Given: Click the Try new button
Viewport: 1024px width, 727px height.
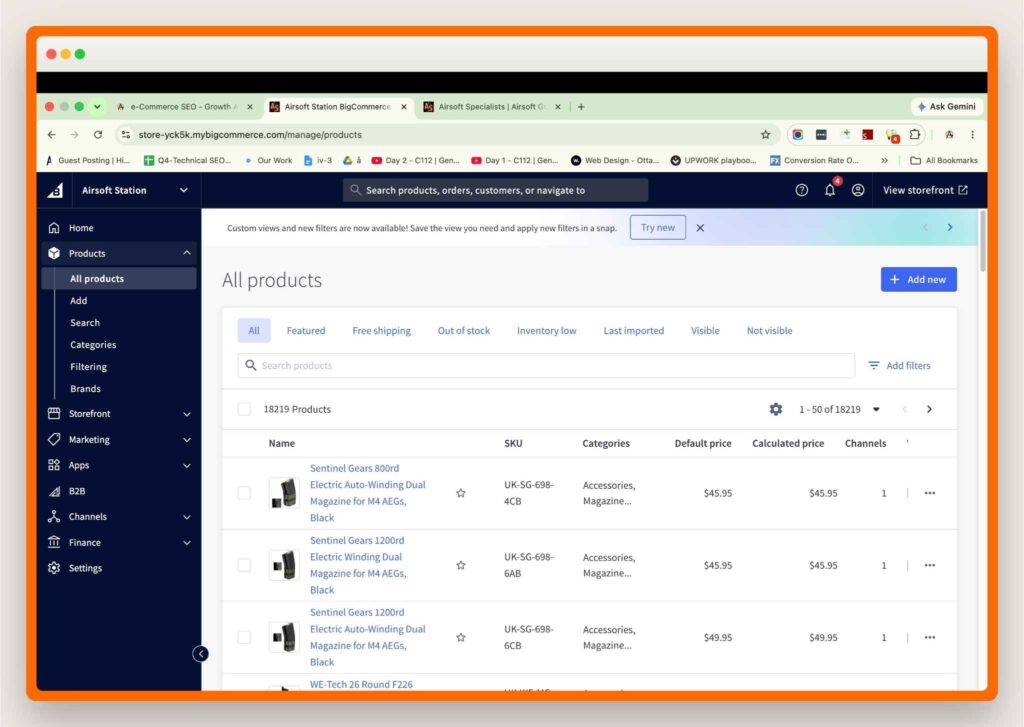Looking at the screenshot, I should click(658, 227).
